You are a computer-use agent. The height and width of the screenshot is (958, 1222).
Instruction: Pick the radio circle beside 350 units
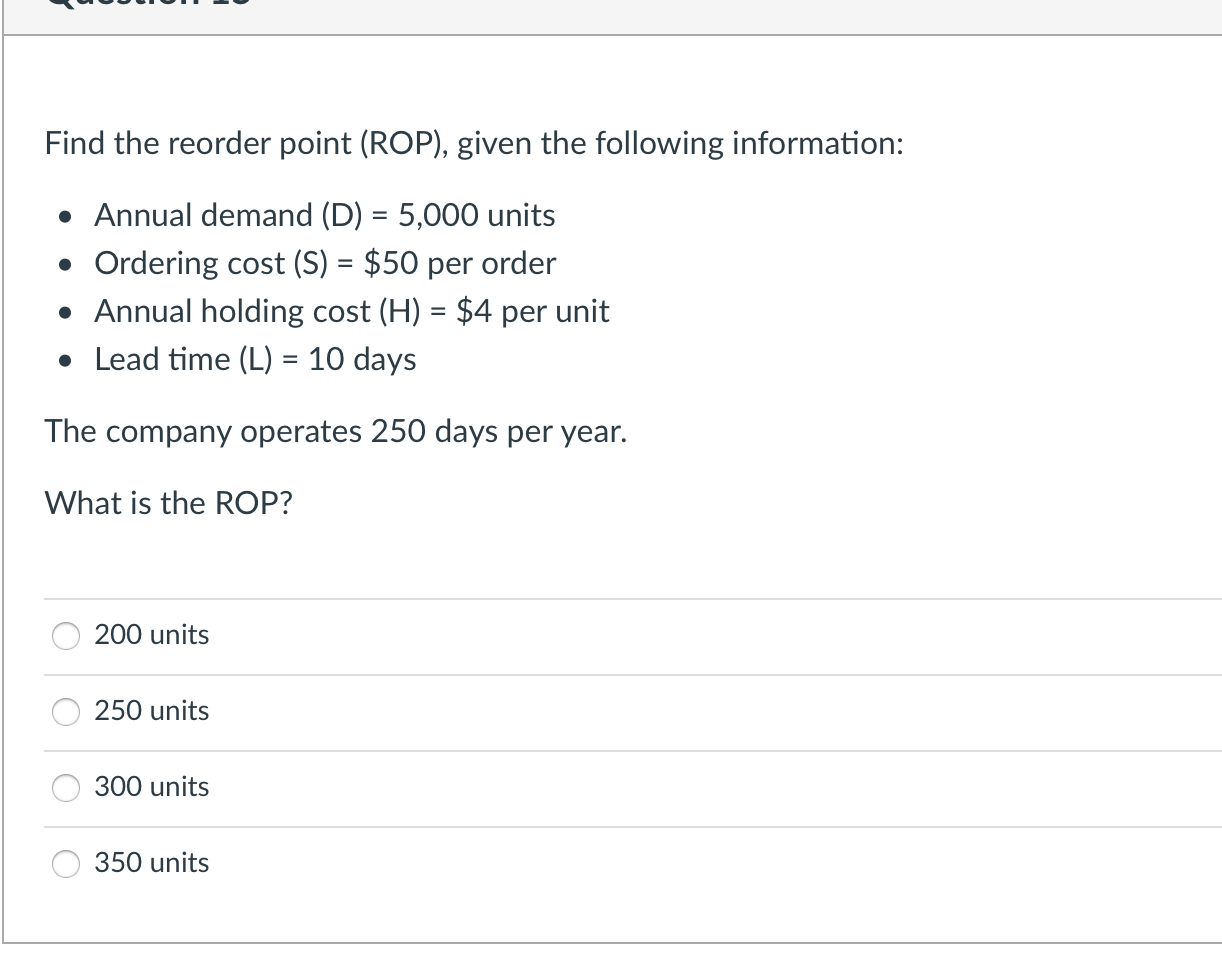point(66,864)
